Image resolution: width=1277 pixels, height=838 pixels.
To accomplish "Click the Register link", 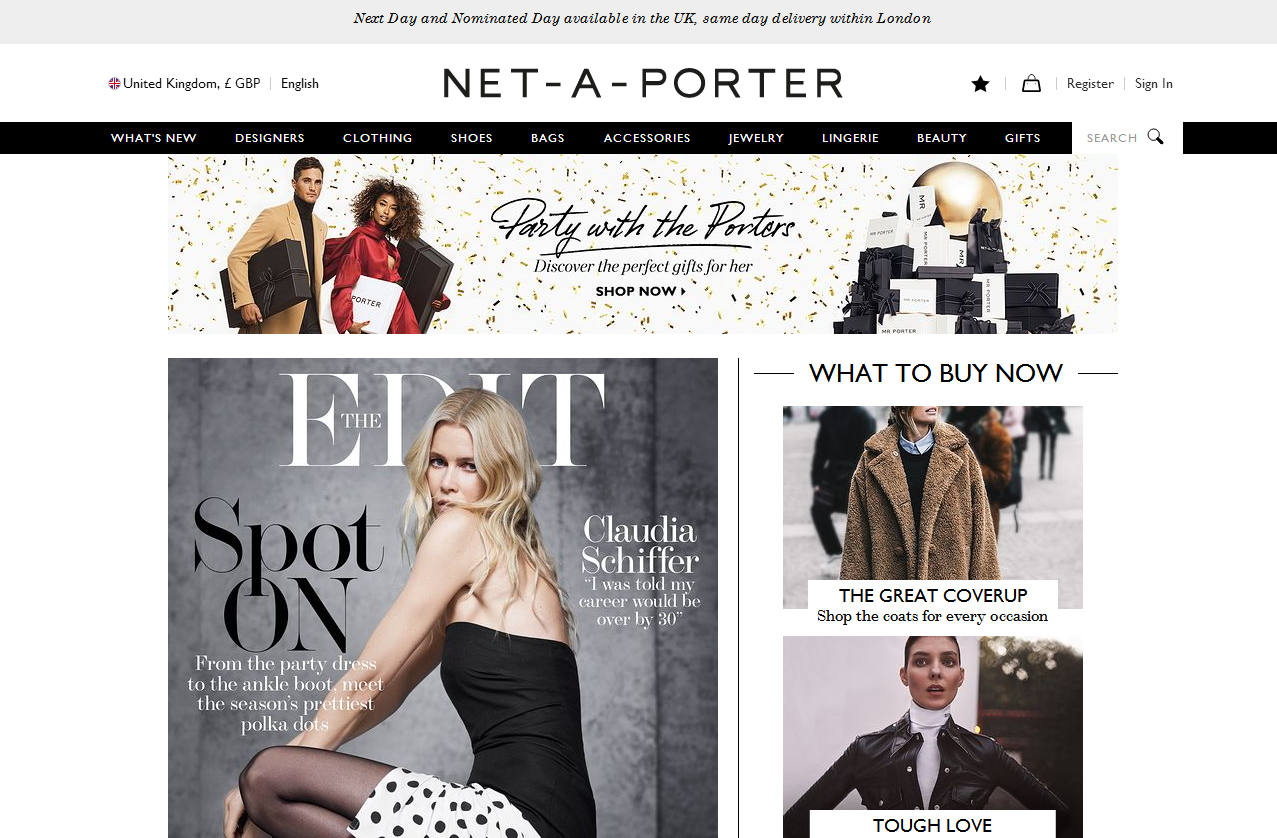I will pyautogui.click(x=1090, y=84).
